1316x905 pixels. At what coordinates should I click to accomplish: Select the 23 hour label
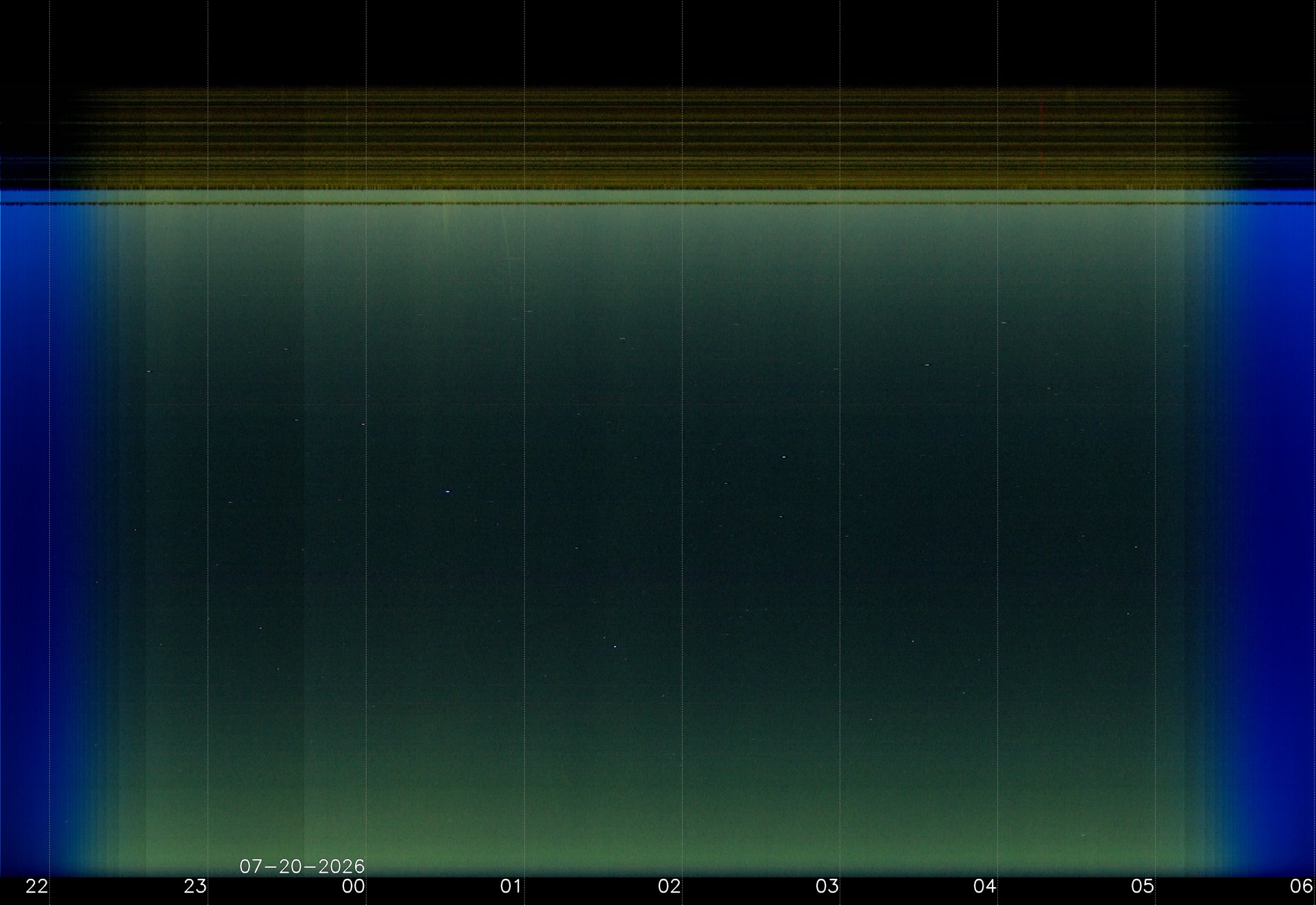pyautogui.click(x=195, y=886)
